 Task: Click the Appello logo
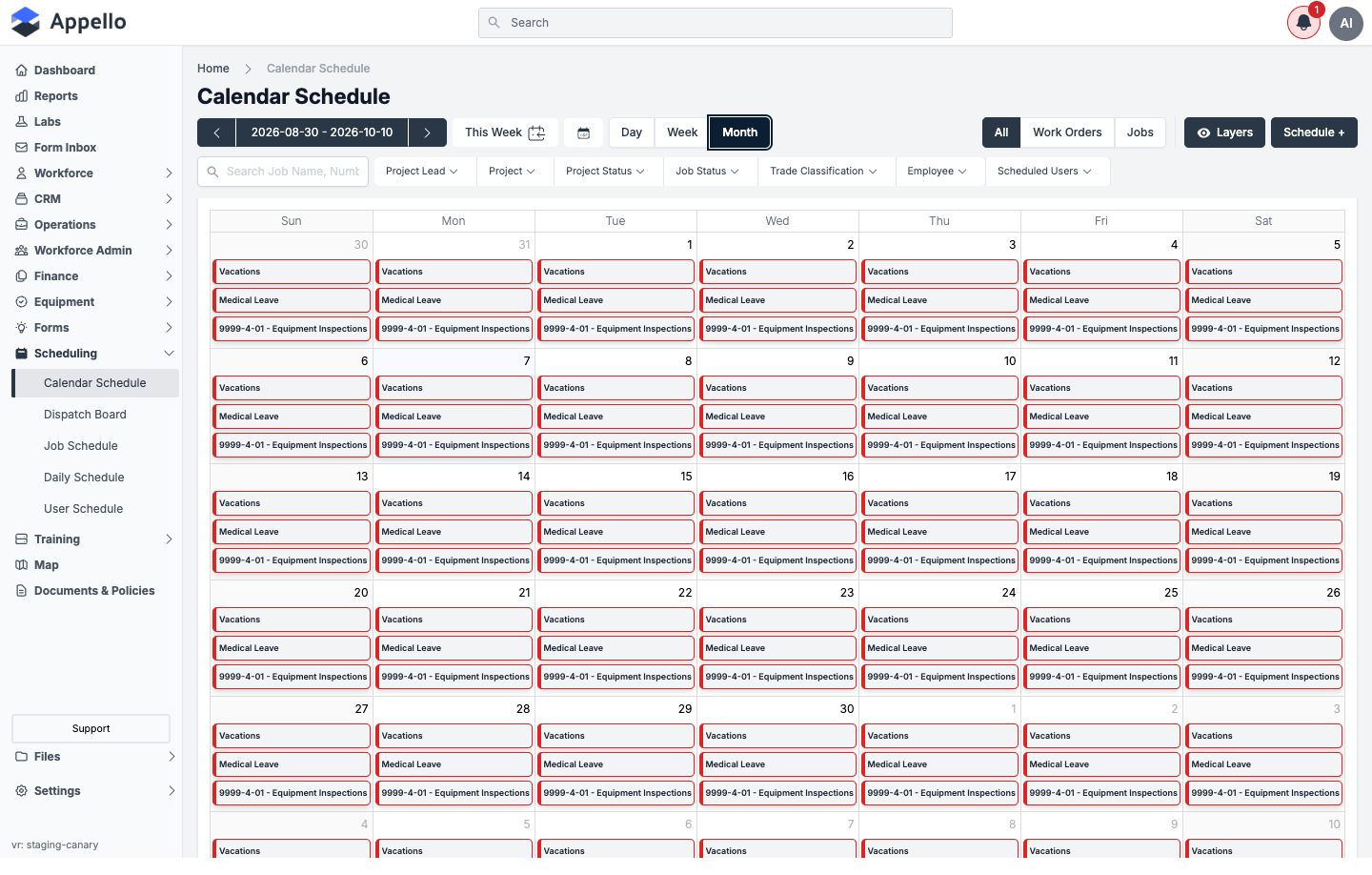[x=69, y=22]
